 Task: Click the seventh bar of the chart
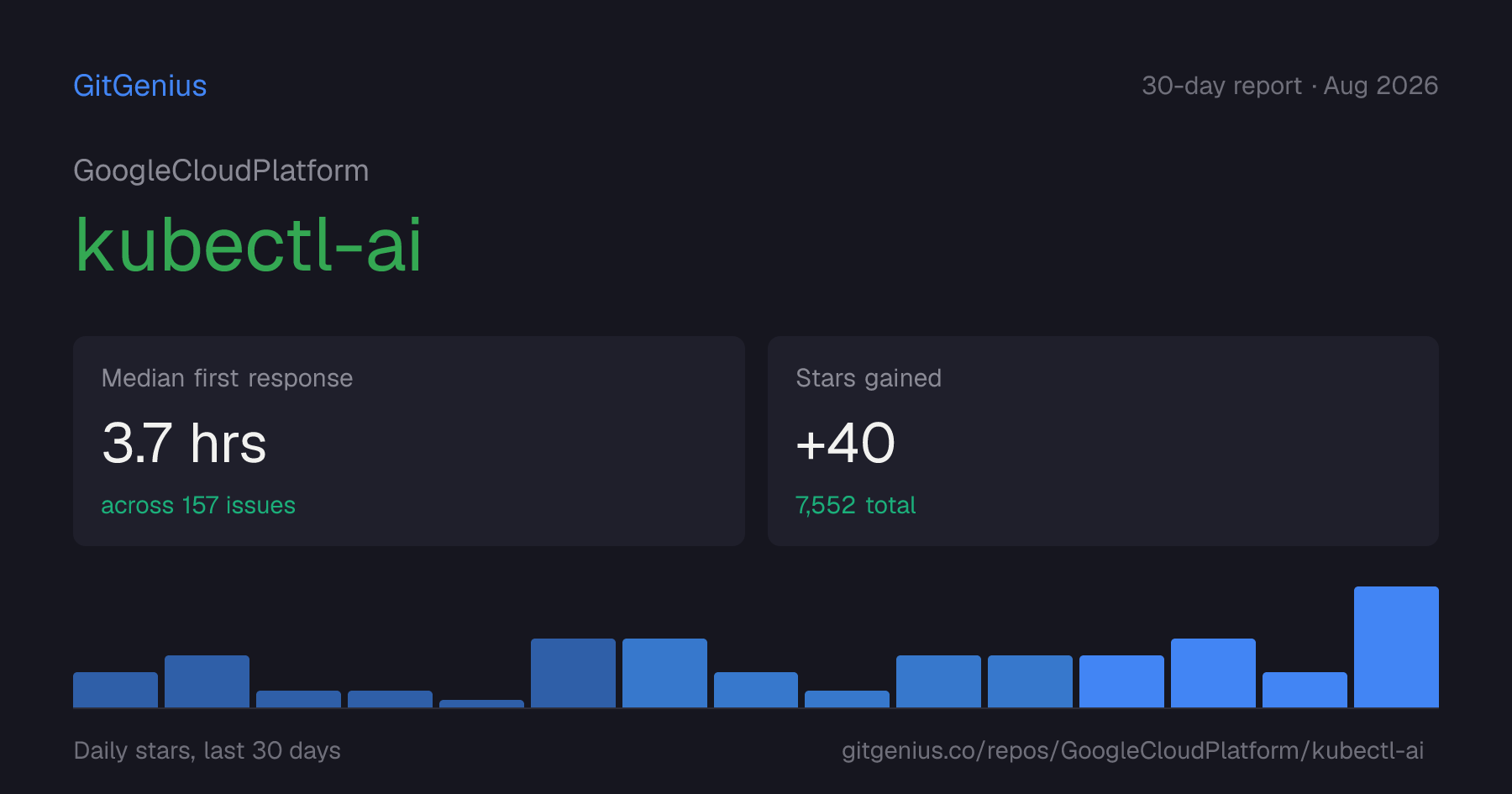pyautogui.click(x=664, y=673)
